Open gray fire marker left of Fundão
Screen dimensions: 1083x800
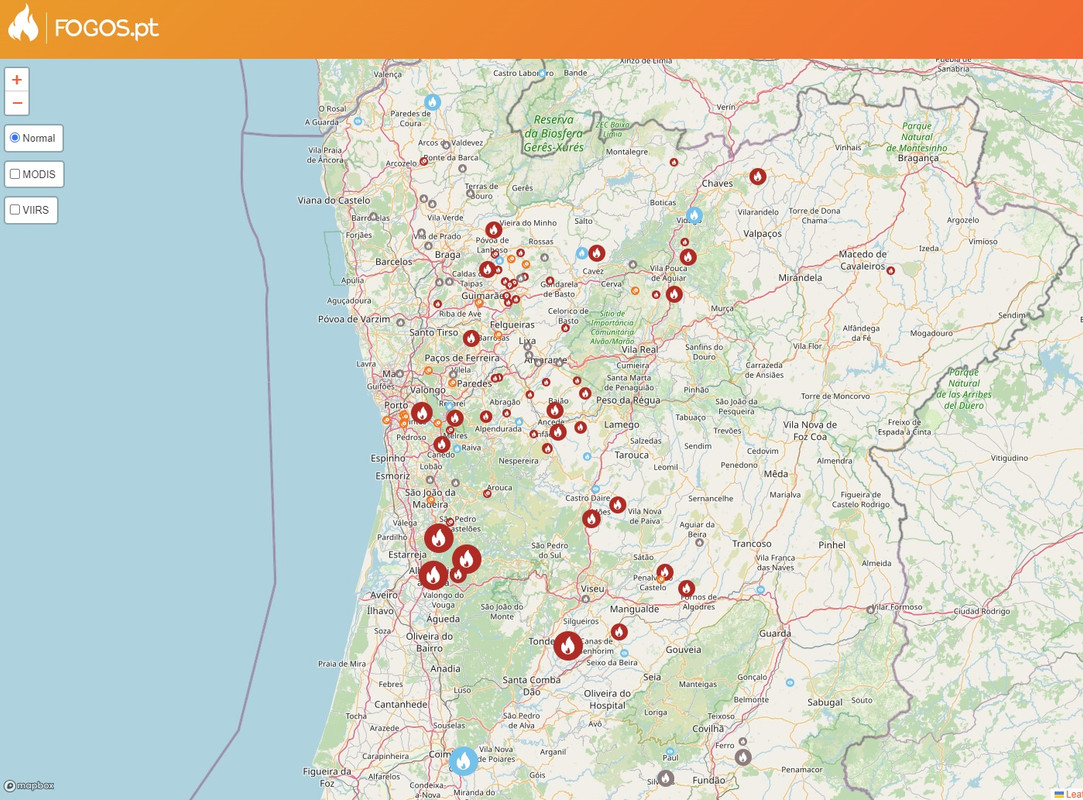[665, 778]
